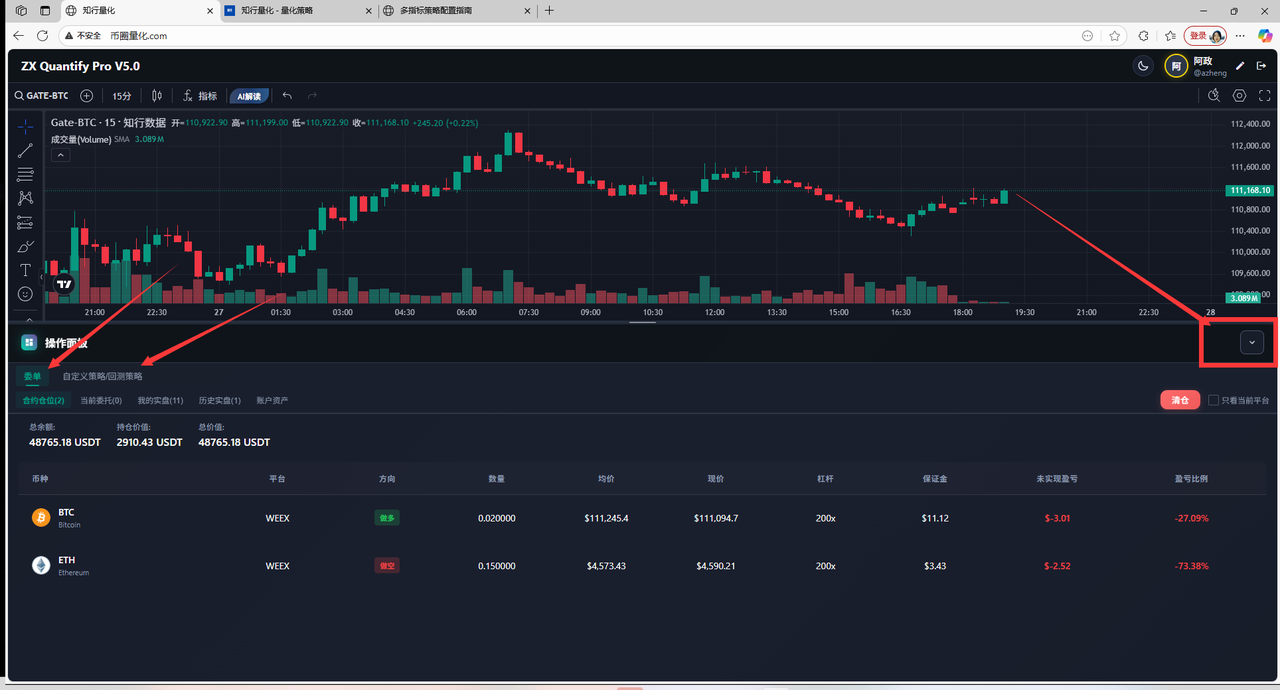Viewport: 1280px width, 690px height.
Task: Undo the last chart action
Action: click(x=287, y=96)
